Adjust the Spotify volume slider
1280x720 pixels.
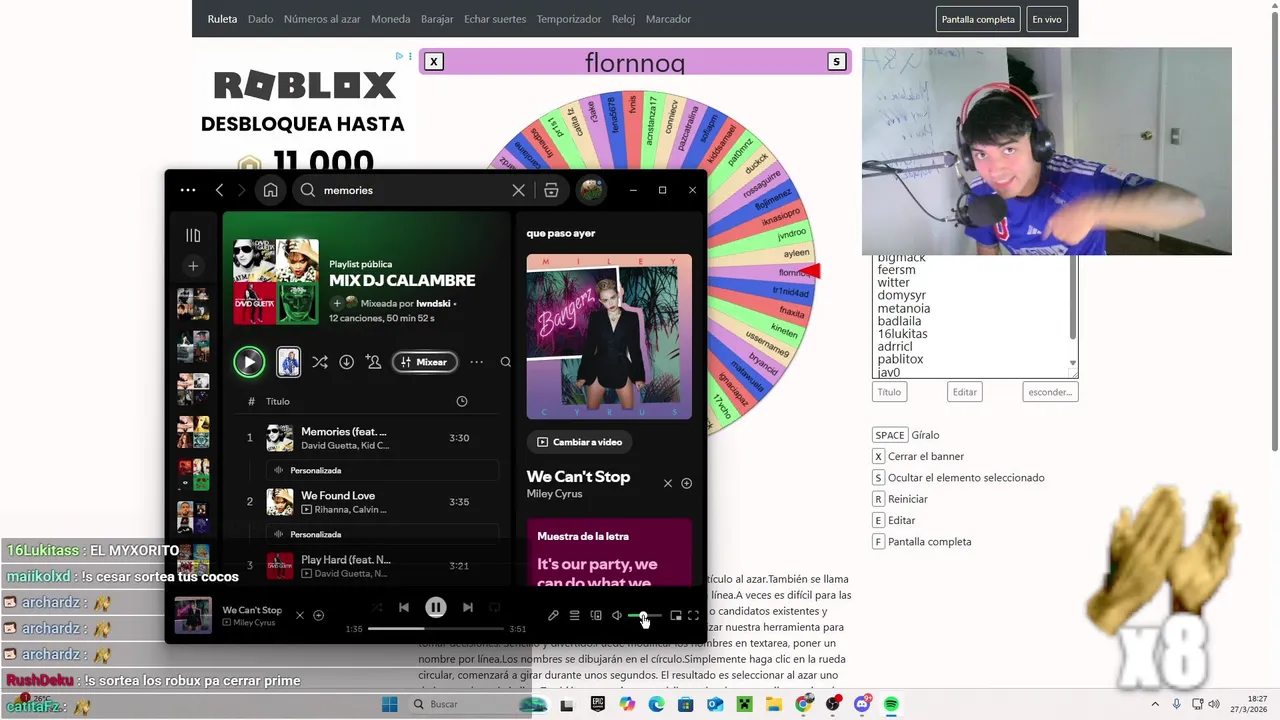[644, 616]
